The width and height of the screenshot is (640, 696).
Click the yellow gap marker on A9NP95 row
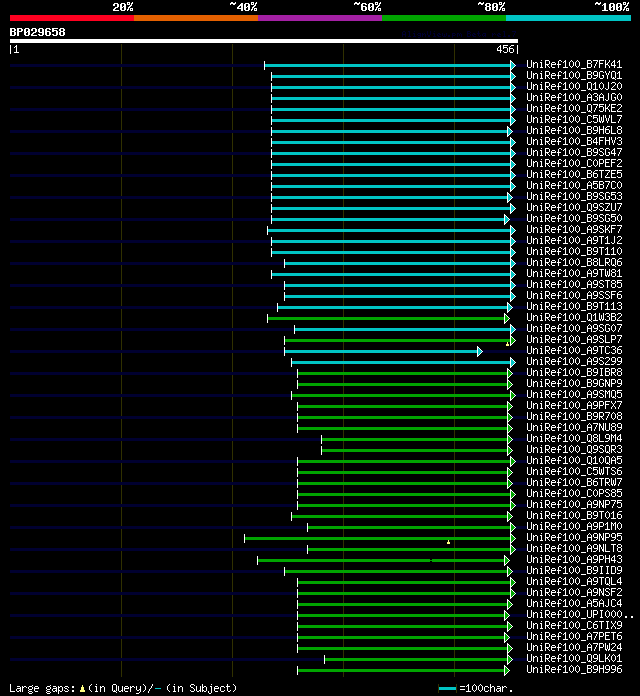tap(448, 542)
